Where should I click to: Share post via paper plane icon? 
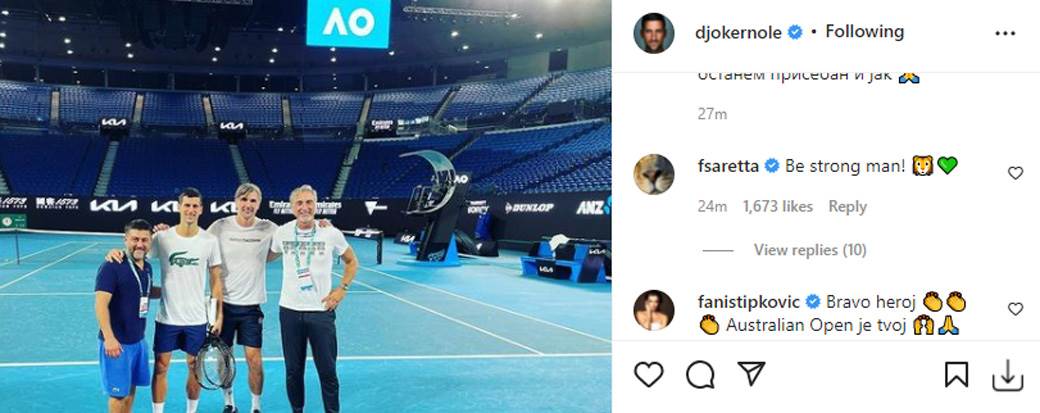coord(751,375)
